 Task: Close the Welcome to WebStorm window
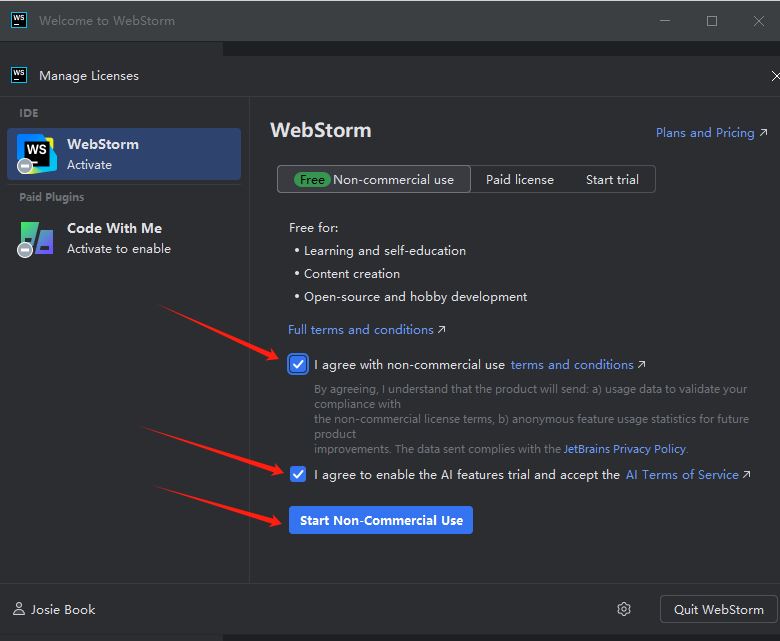[758, 21]
